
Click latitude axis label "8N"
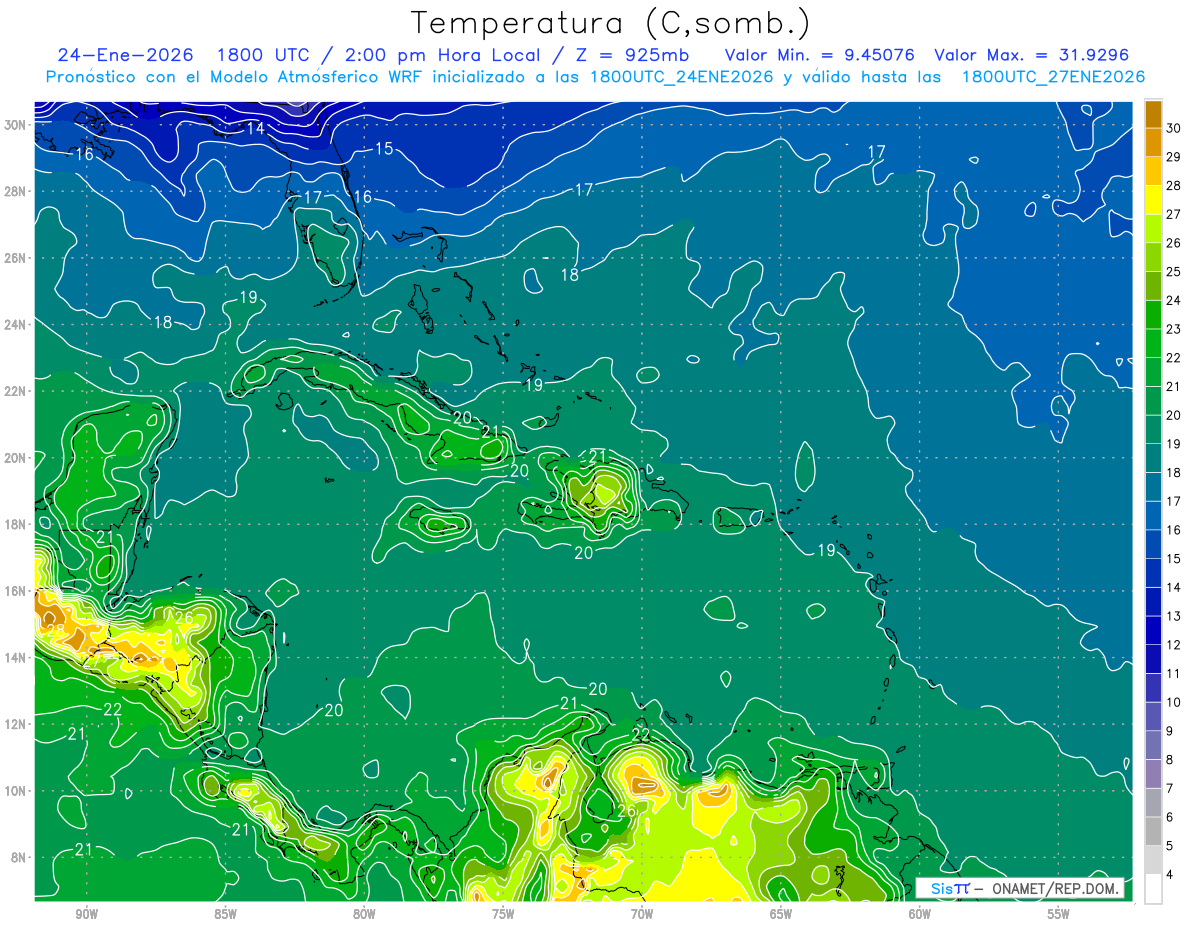pos(19,857)
